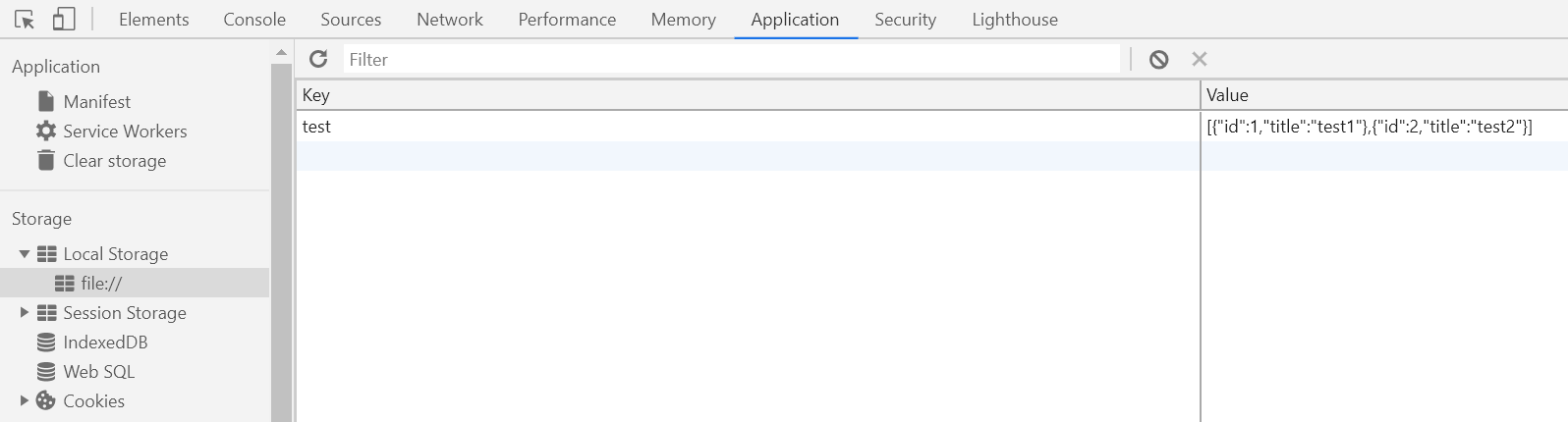Toggle the device toolbar icon
Screen dimensions: 1568x422
click(64, 20)
